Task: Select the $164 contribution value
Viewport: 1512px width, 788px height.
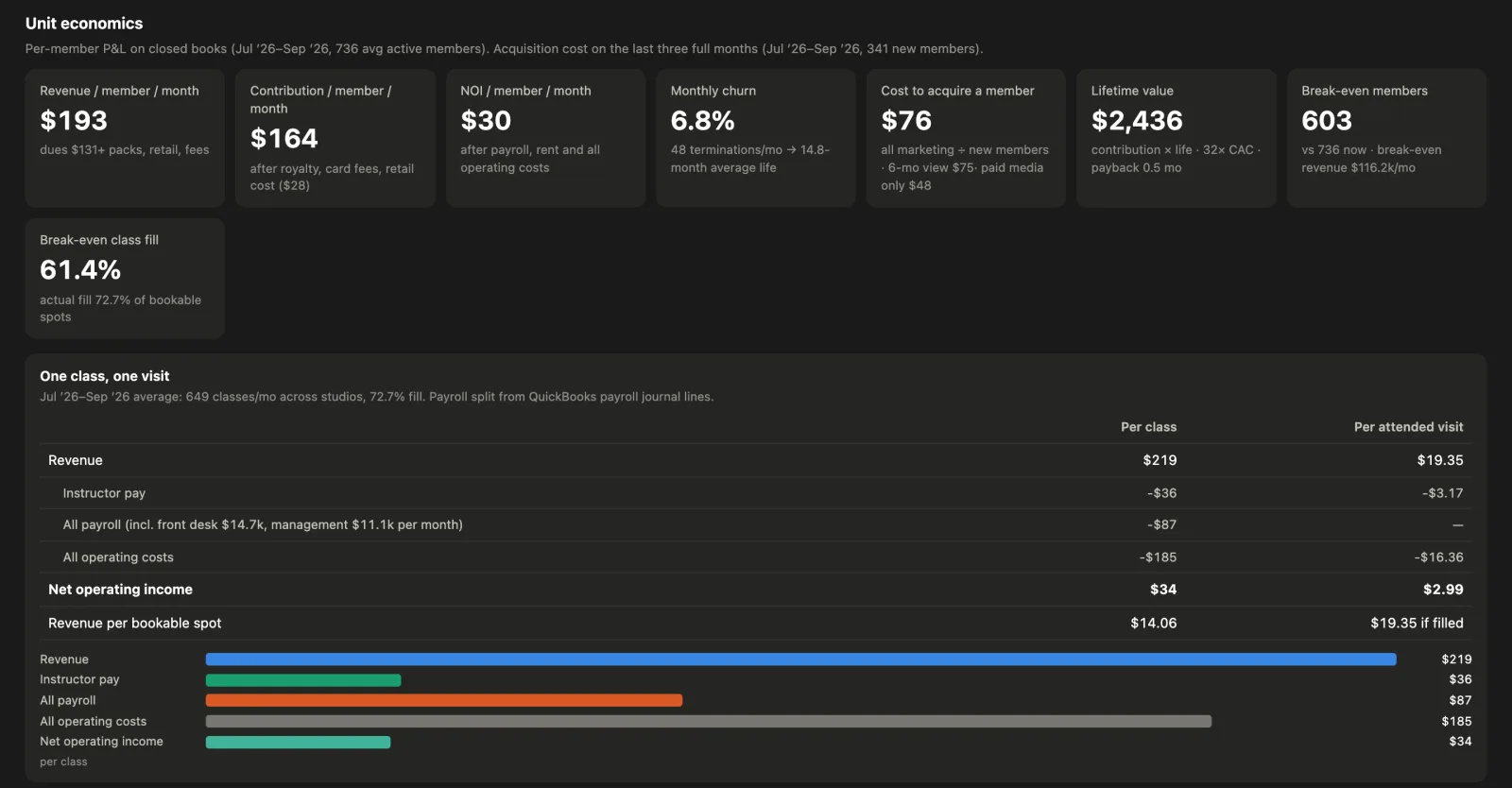Action: coord(283,139)
